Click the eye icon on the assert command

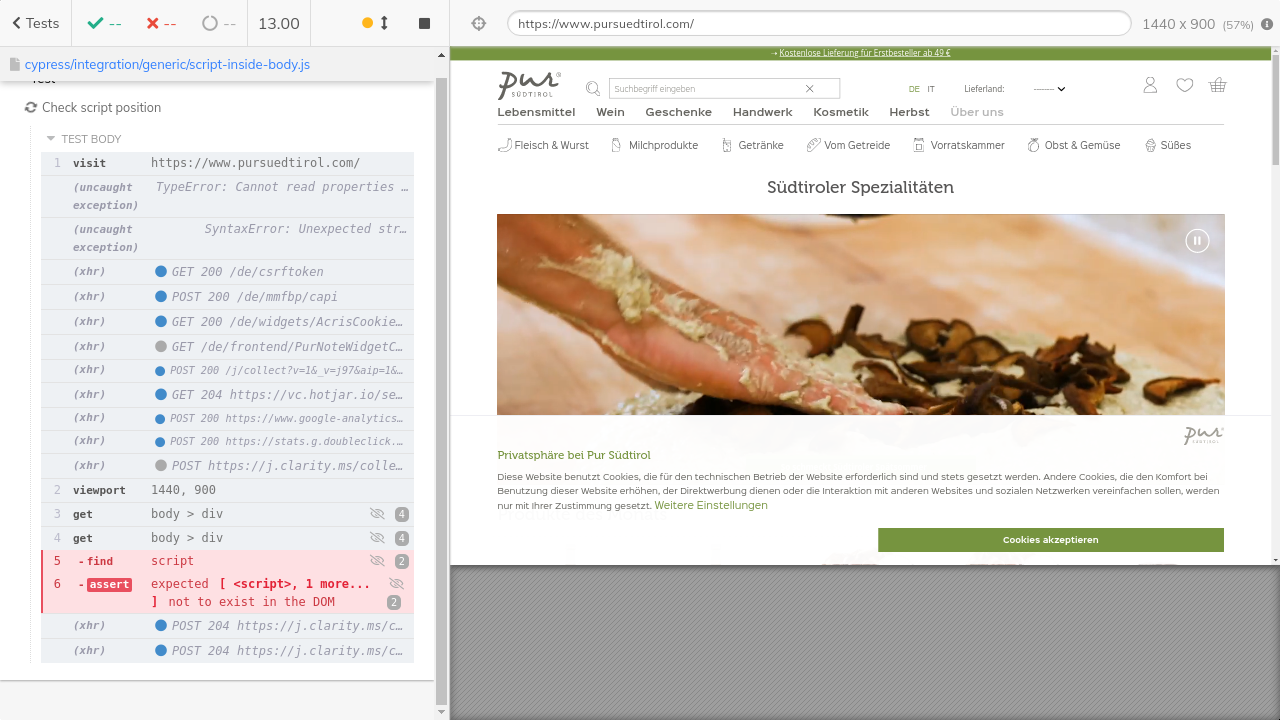[396, 583]
